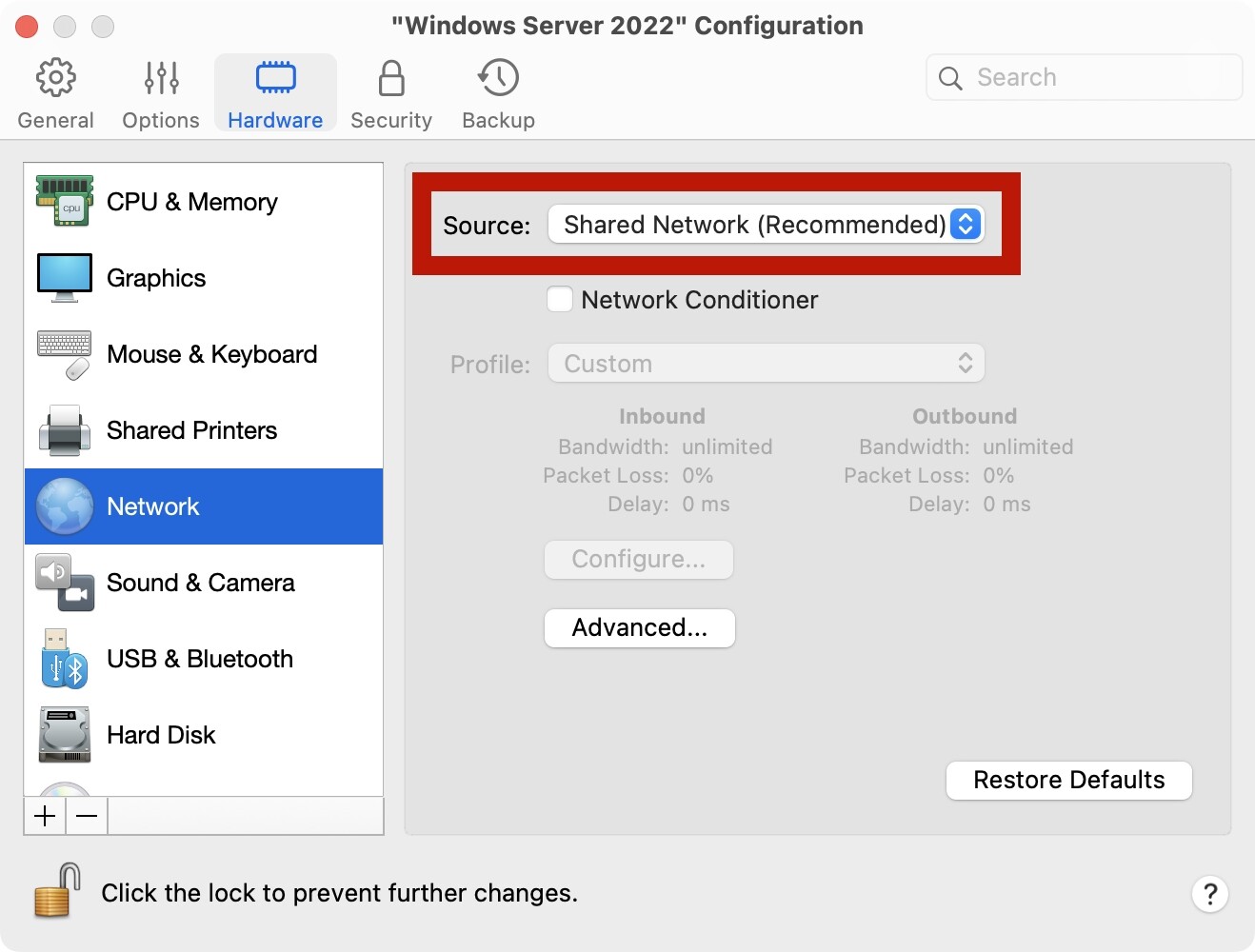This screenshot has width=1255, height=952.
Task: Click the CPU & Memory chip icon
Action: point(65,201)
